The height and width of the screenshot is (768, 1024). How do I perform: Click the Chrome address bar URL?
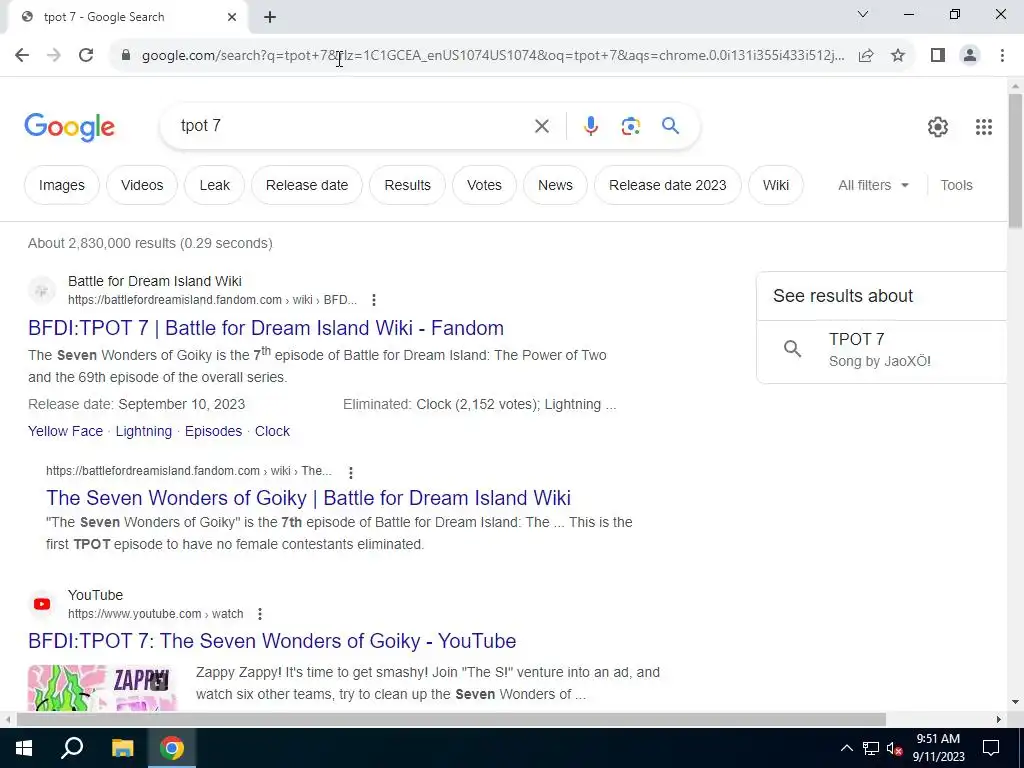tap(493, 56)
